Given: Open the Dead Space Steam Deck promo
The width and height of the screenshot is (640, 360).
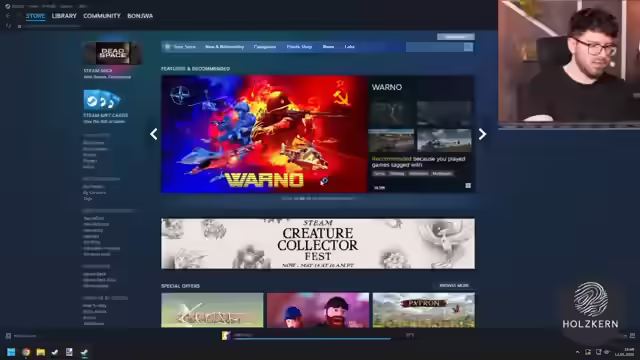Looking at the screenshot, I should pos(113,53).
